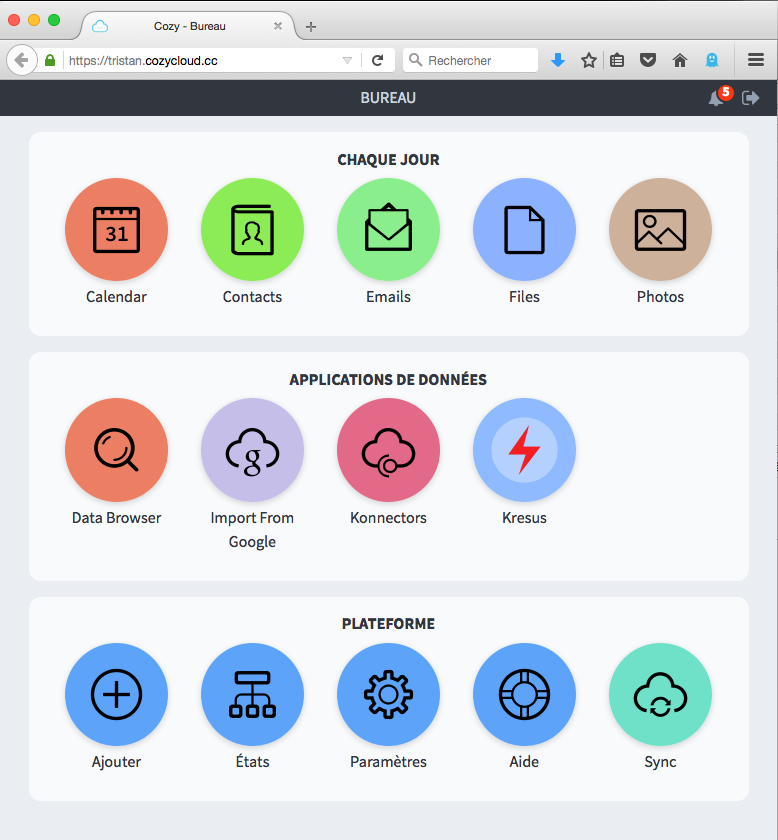Click the Emails text label

(x=388, y=297)
